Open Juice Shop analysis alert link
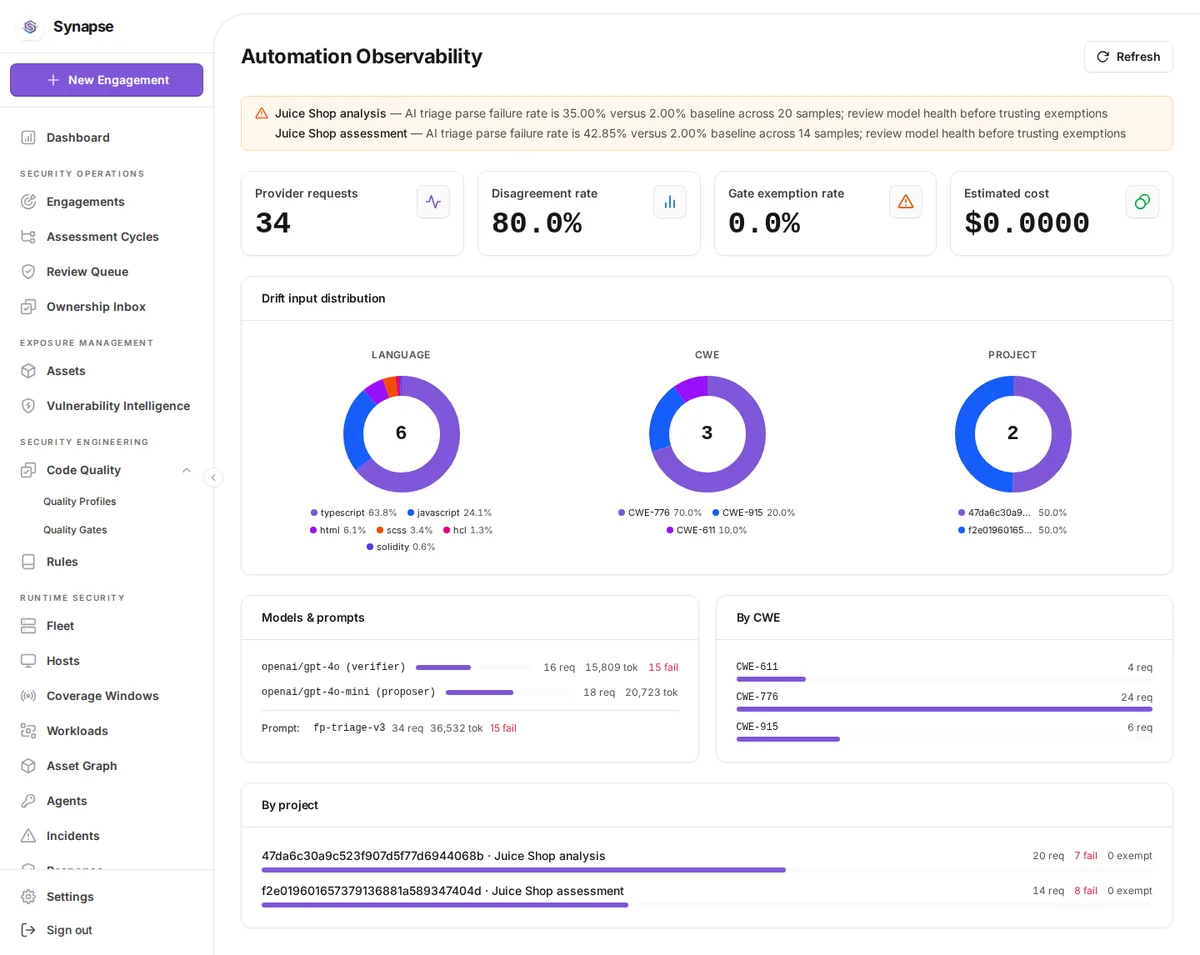1200x955 pixels. click(x=330, y=113)
